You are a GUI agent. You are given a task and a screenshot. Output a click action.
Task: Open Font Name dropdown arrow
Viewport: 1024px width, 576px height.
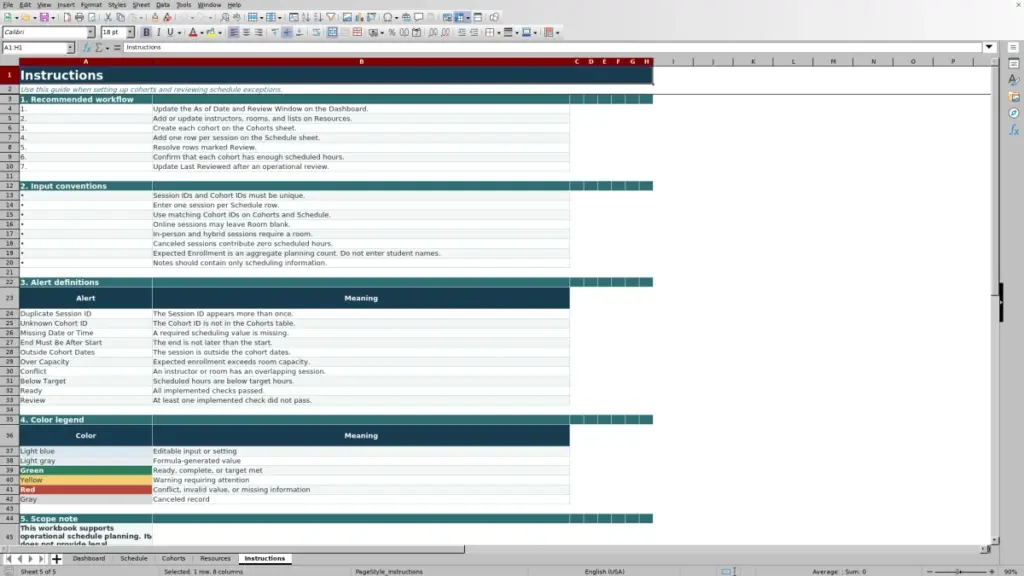click(91, 32)
